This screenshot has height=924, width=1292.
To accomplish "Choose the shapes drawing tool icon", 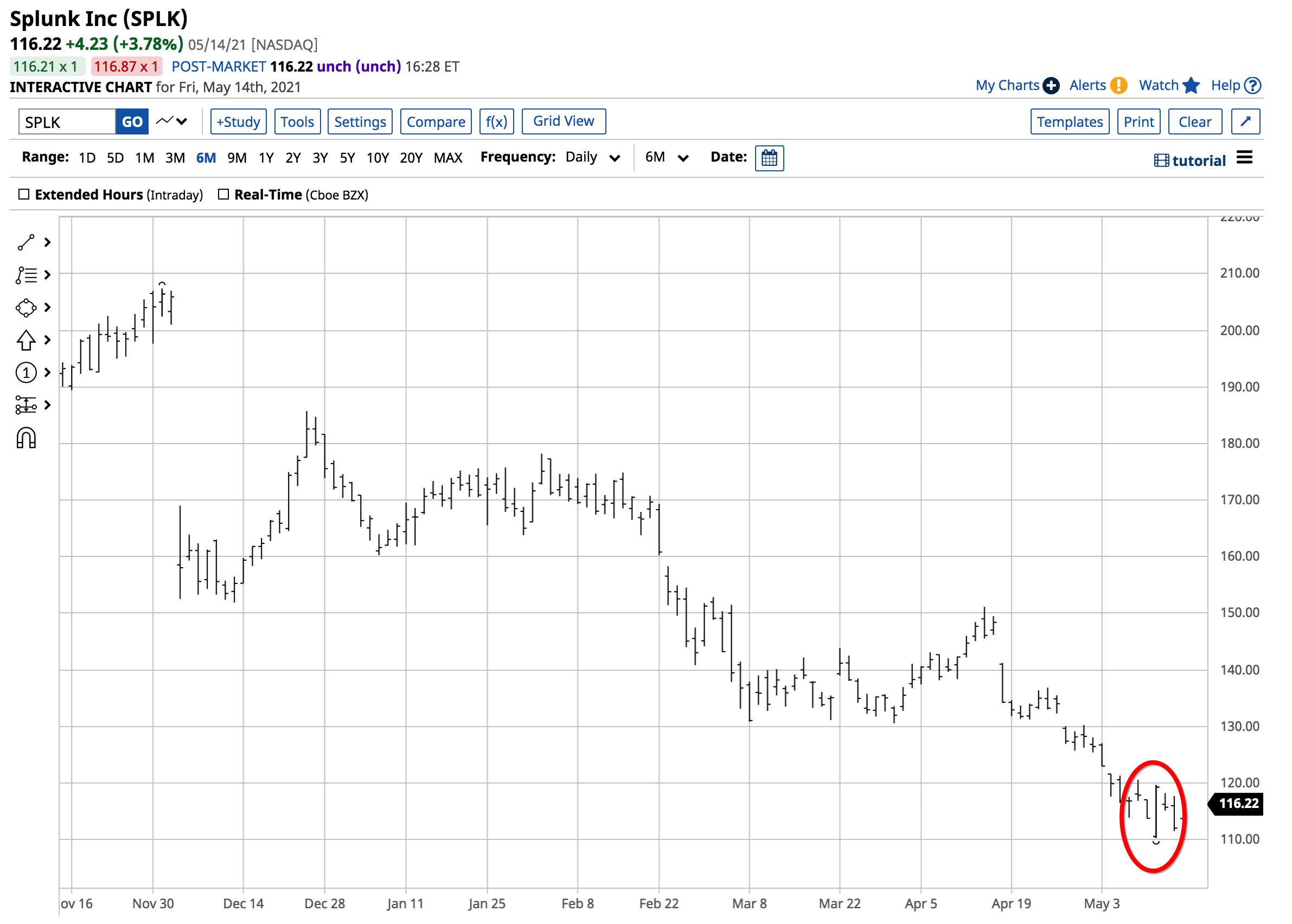I will [26, 308].
